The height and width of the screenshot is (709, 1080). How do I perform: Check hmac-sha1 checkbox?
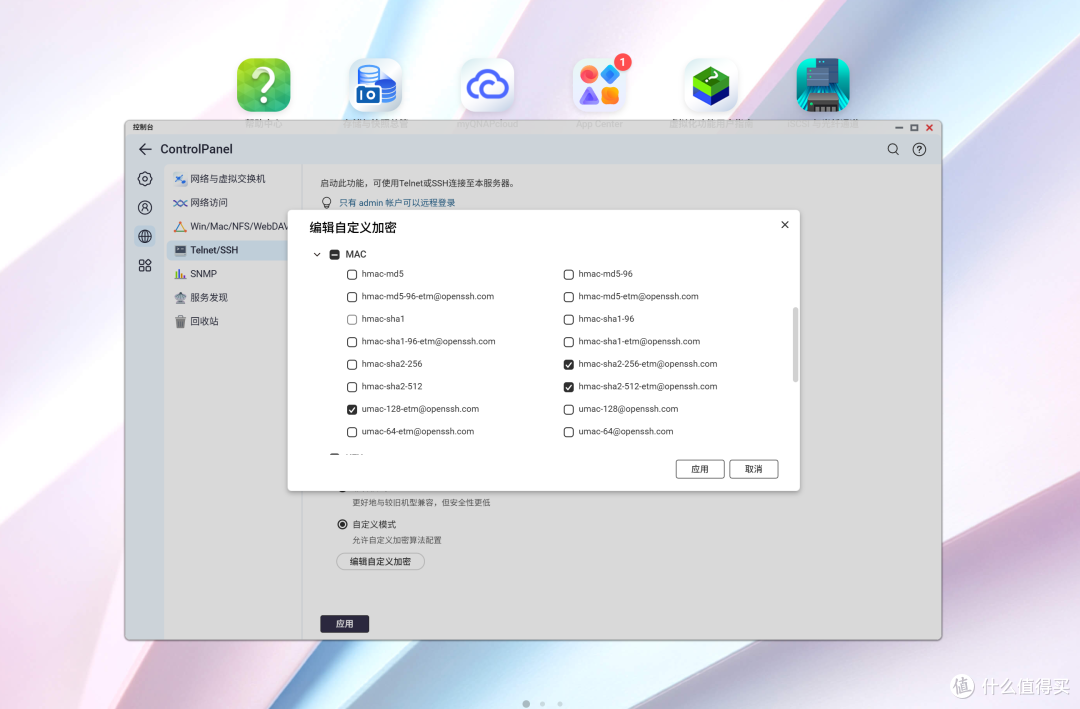352,320
